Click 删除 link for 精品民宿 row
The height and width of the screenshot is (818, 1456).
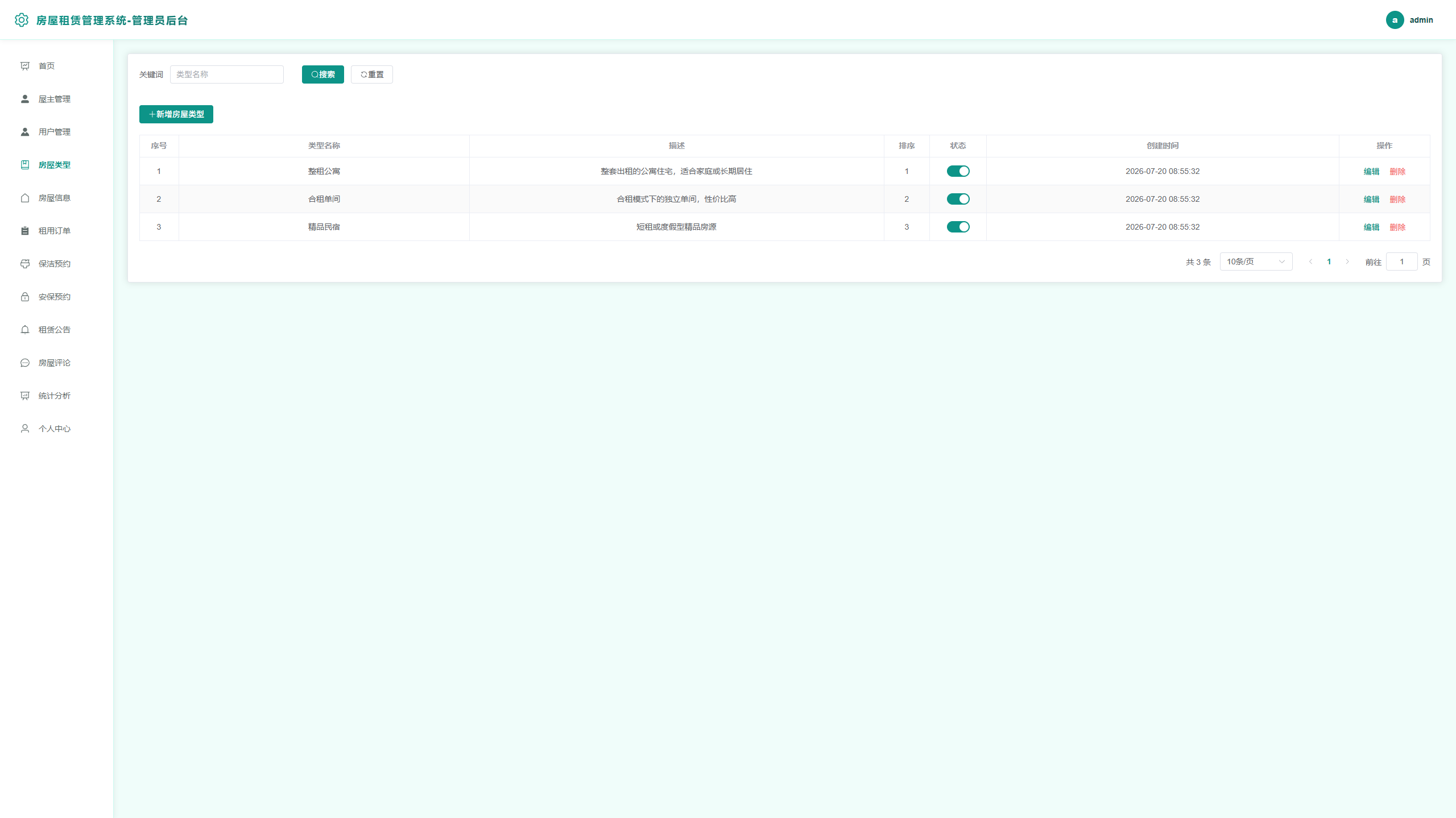click(x=1397, y=227)
